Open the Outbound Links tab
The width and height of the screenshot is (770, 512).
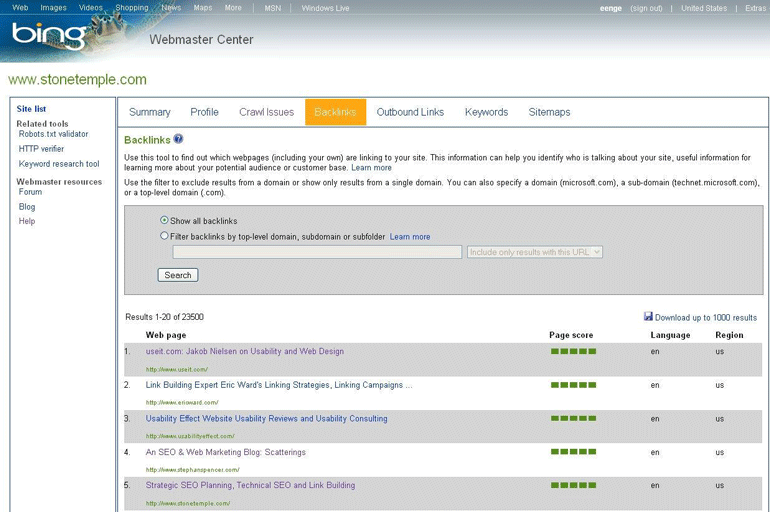(x=410, y=112)
